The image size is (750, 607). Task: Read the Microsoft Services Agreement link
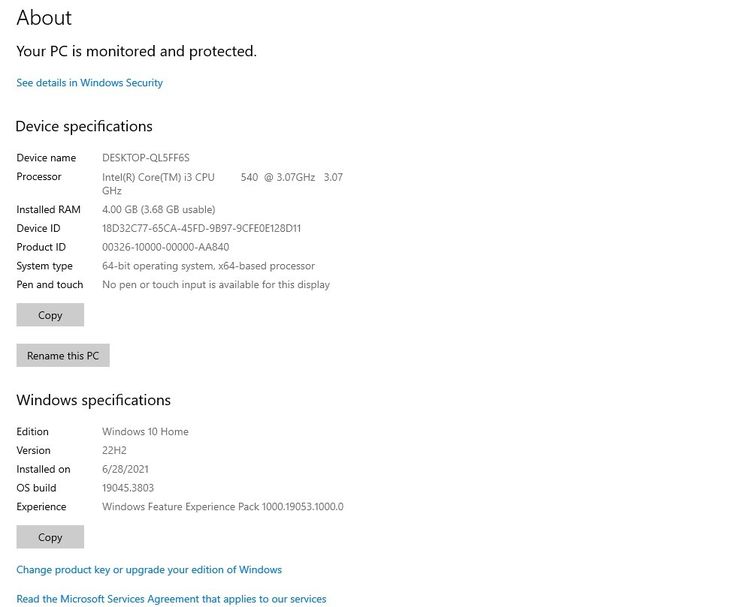[171, 599]
